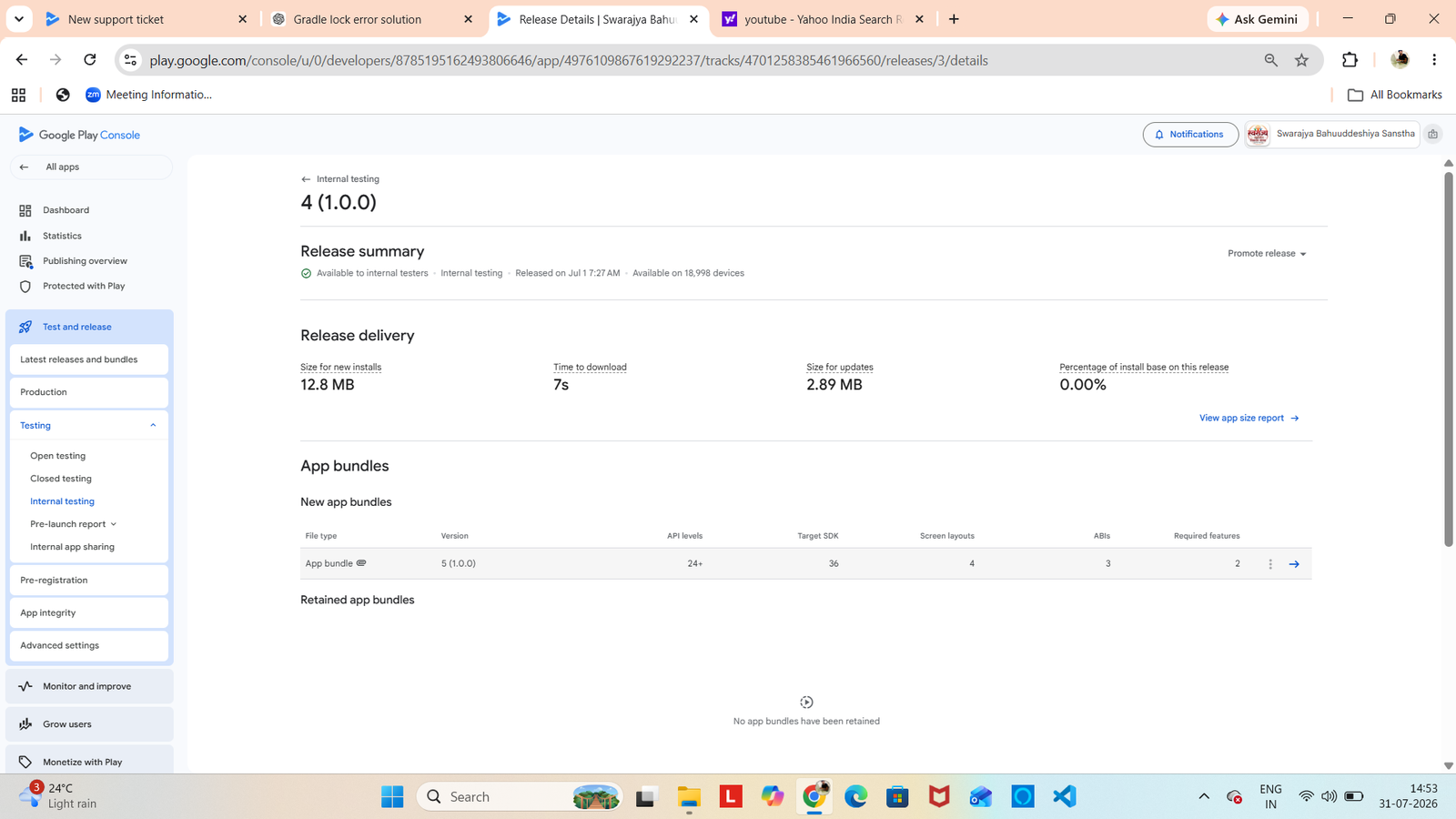Expand Grow users section

89,724
